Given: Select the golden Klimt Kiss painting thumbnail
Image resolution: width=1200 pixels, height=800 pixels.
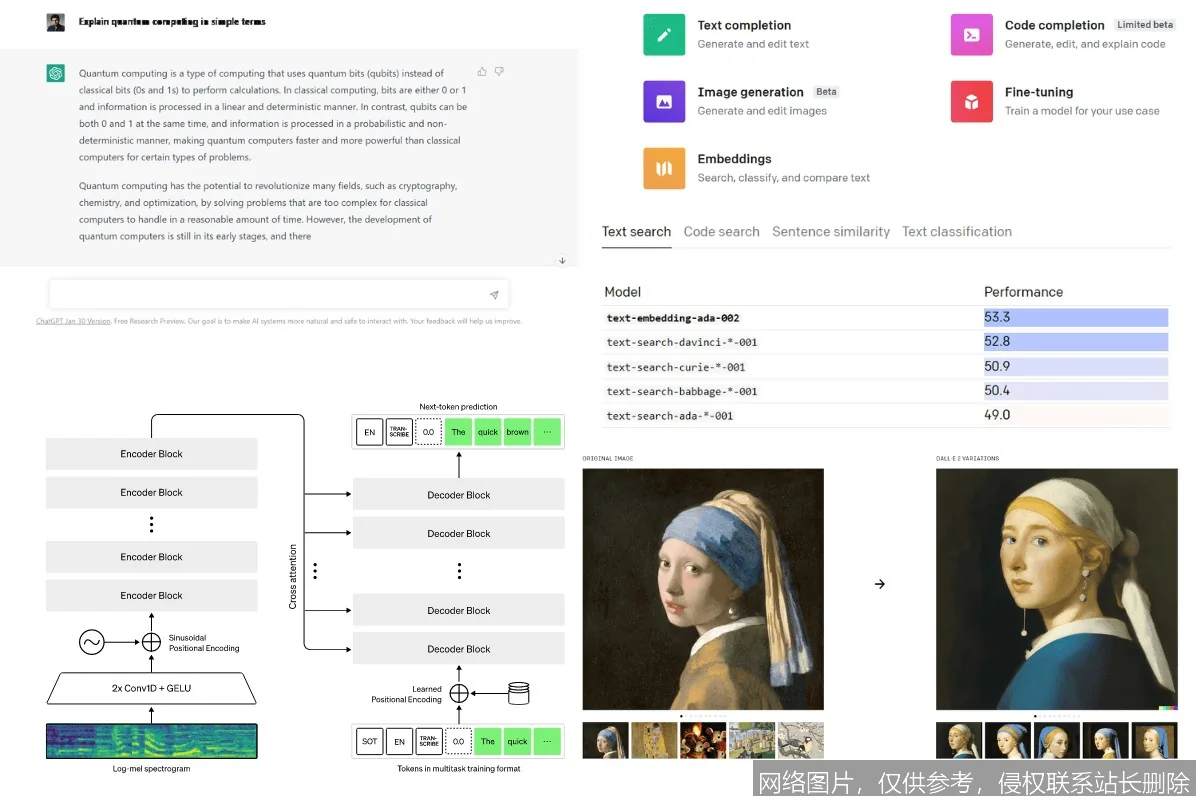Looking at the screenshot, I should click(x=652, y=740).
